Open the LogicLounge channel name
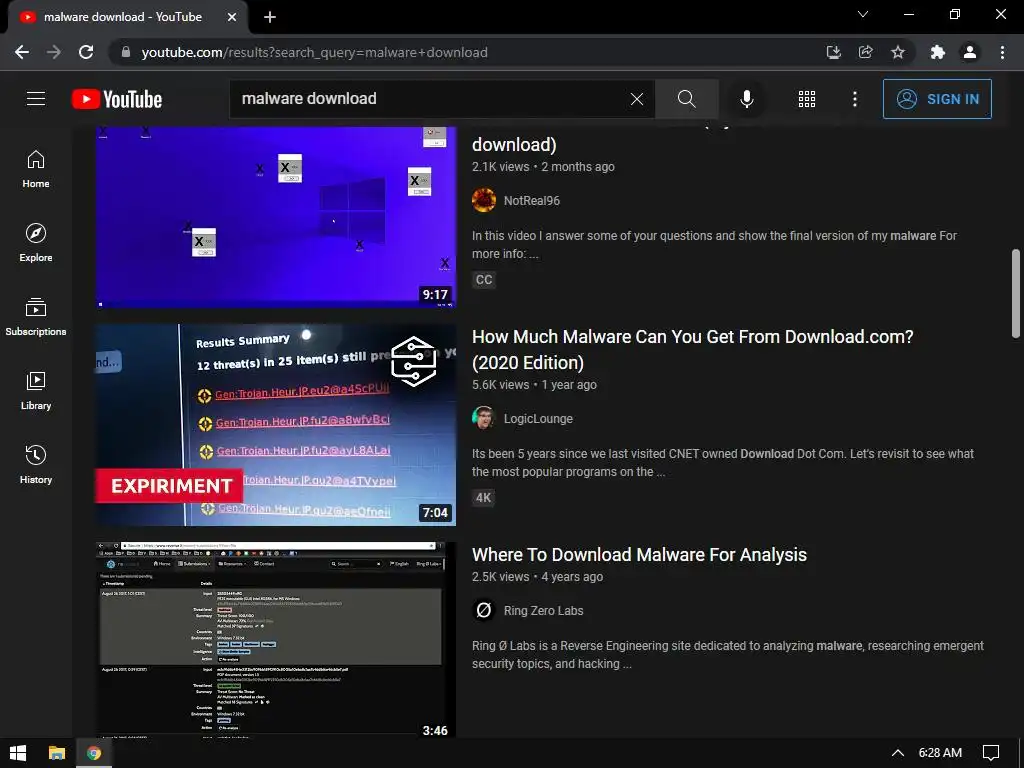This screenshot has height=768, width=1024. coord(538,419)
